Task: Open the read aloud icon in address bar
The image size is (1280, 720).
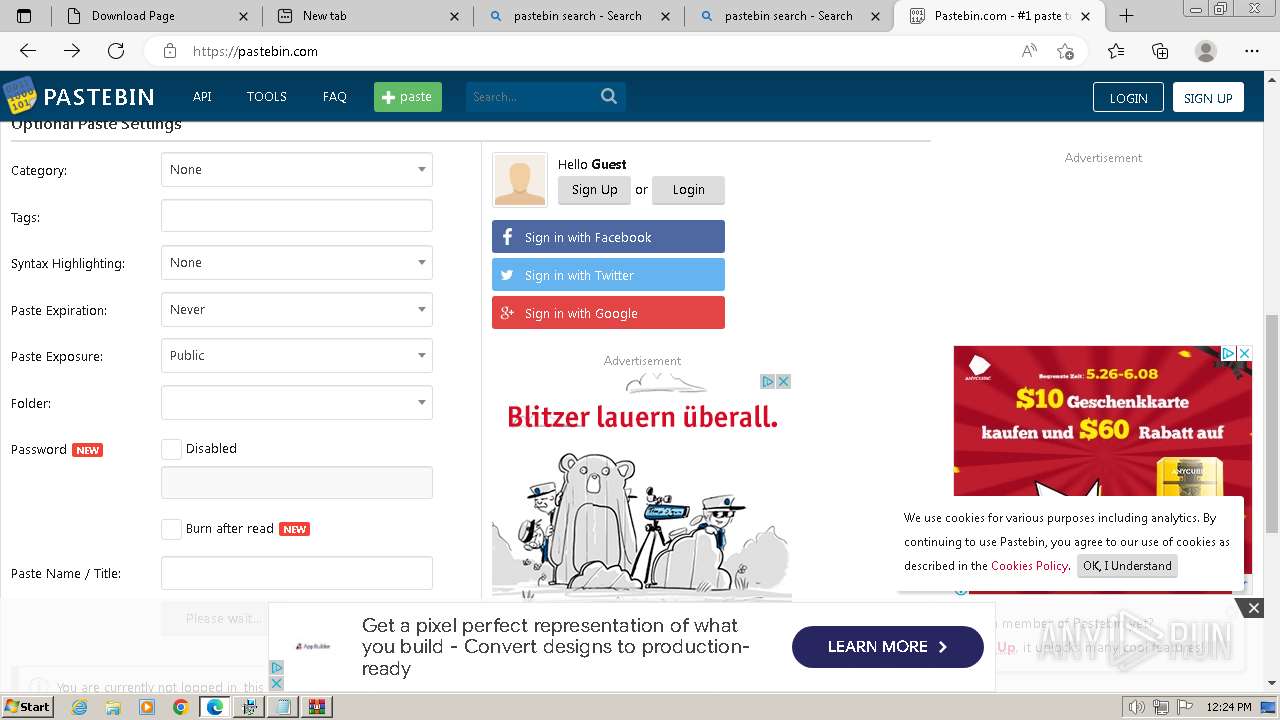Action: tap(1029, 51)
